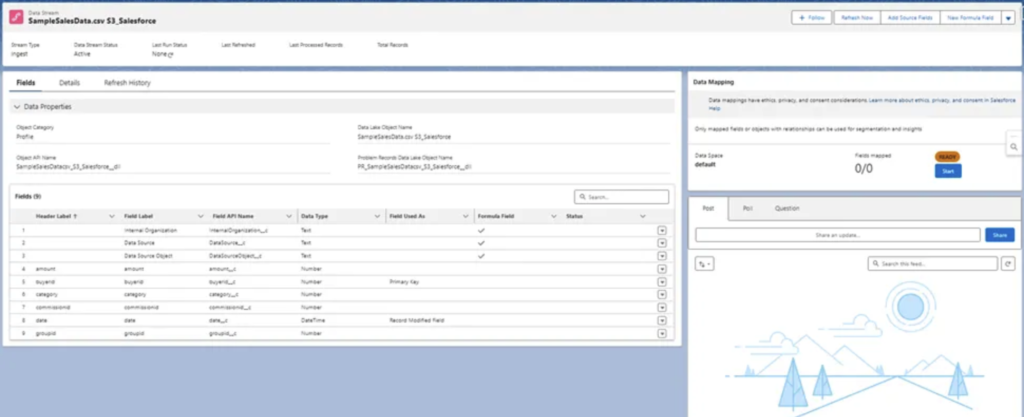Click the Share an update text box

(837, 235)
